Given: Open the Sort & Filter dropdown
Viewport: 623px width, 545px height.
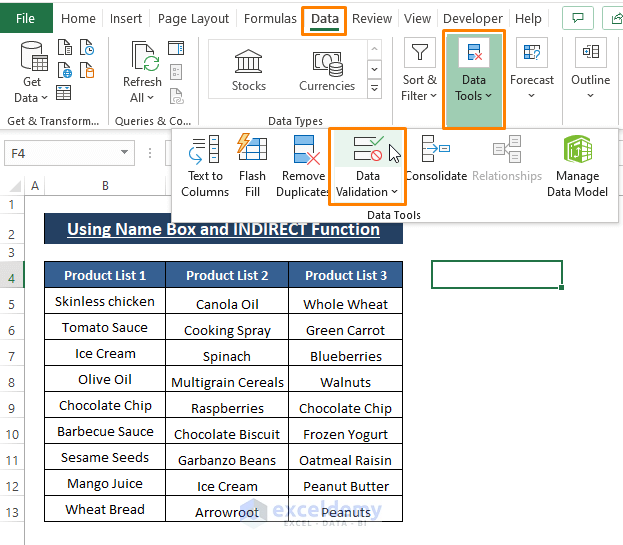Looking at the screenshot, I should pos(419,72).
